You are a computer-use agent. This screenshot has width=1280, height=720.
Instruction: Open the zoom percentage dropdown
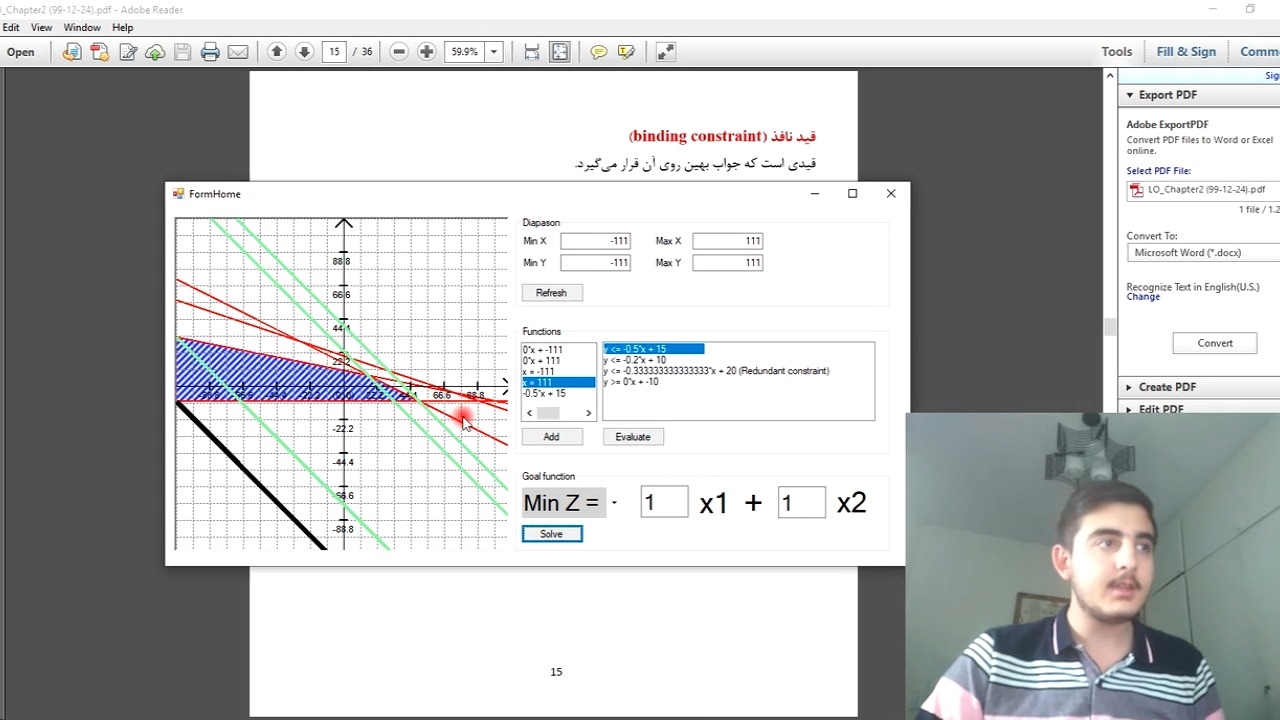pyautogui.click(x=493, y=52)
